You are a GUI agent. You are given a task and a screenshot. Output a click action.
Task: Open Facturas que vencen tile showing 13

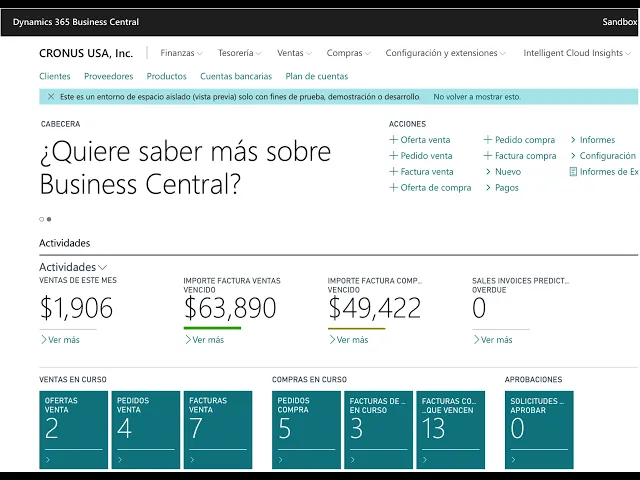pos(451,430)
